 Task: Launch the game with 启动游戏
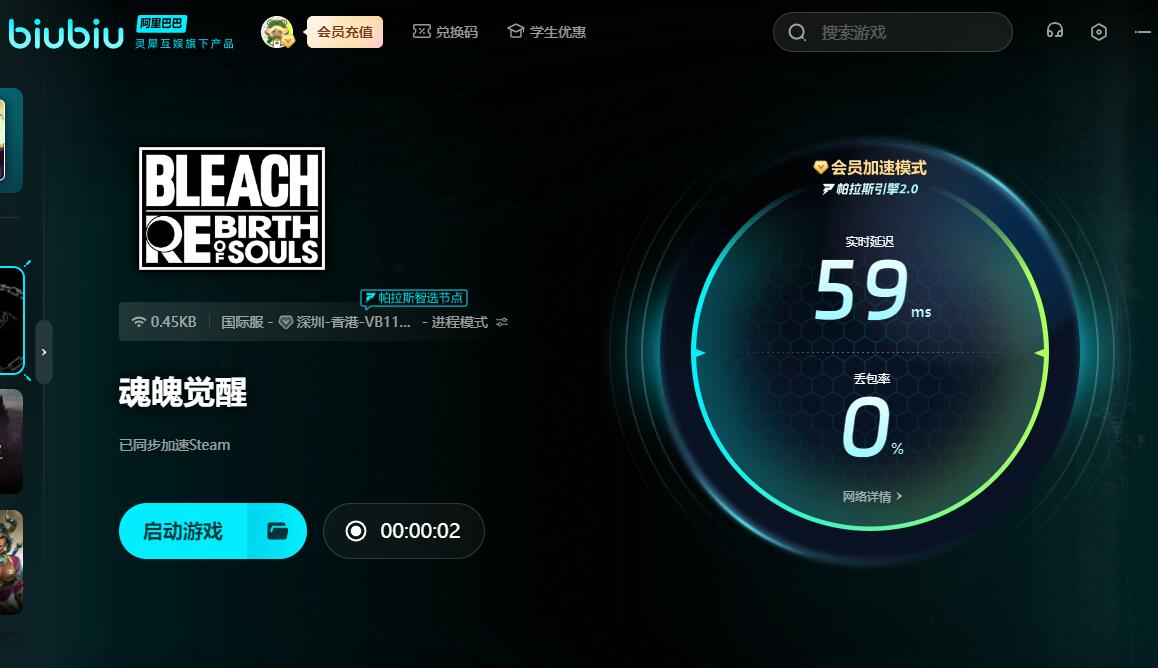183,531
